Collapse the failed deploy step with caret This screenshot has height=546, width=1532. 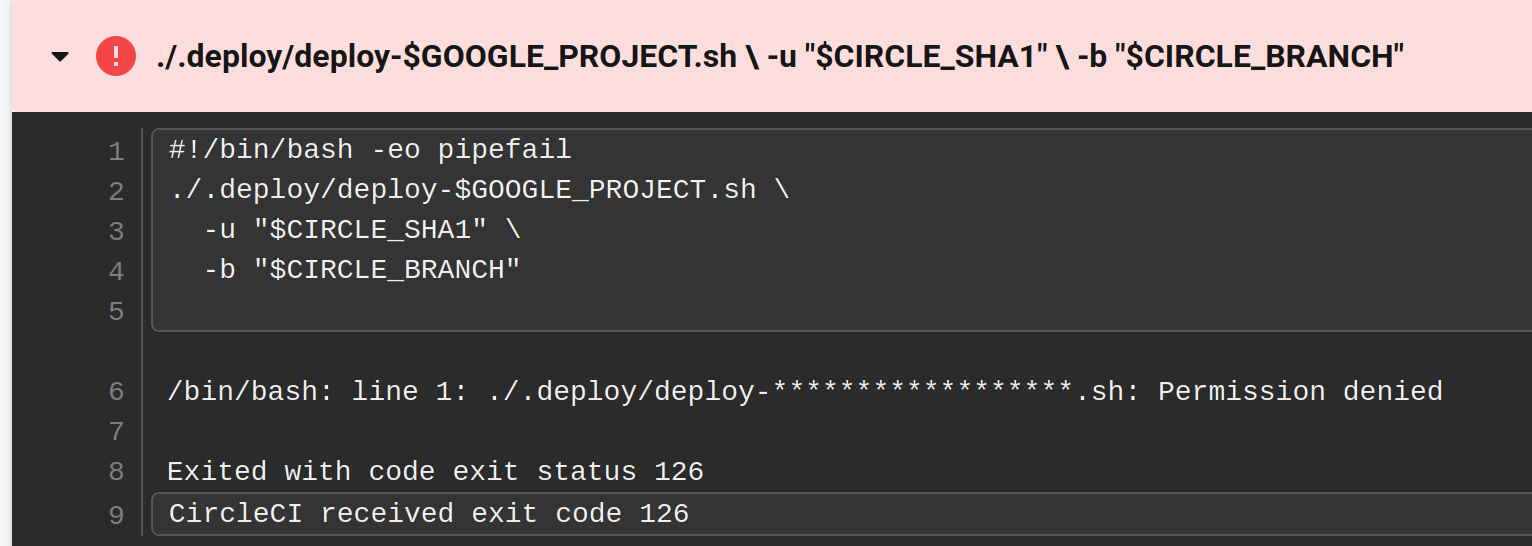click(60, 57)
